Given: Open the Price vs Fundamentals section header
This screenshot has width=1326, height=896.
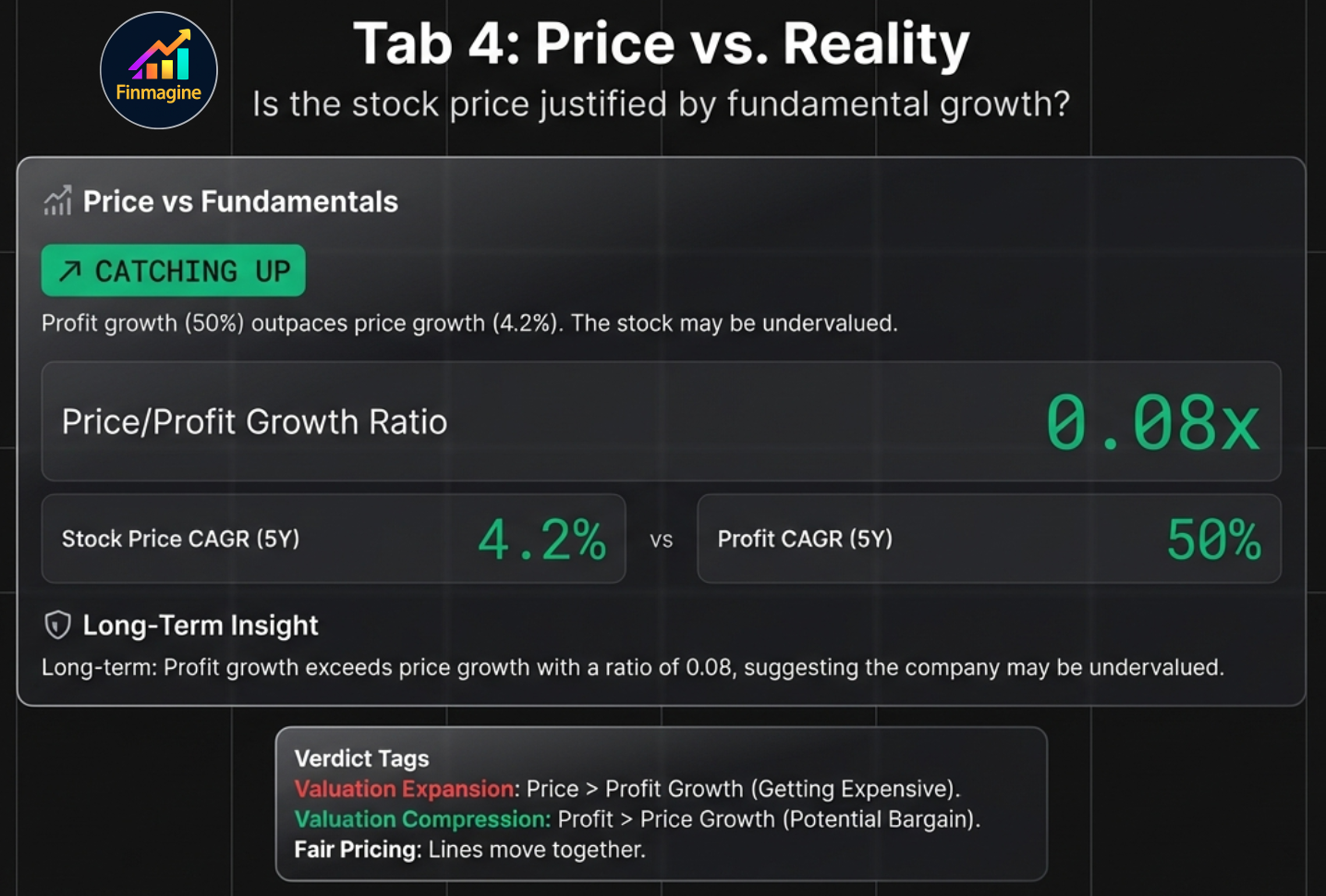Looking at the screenshot, I should coord(240,200).
